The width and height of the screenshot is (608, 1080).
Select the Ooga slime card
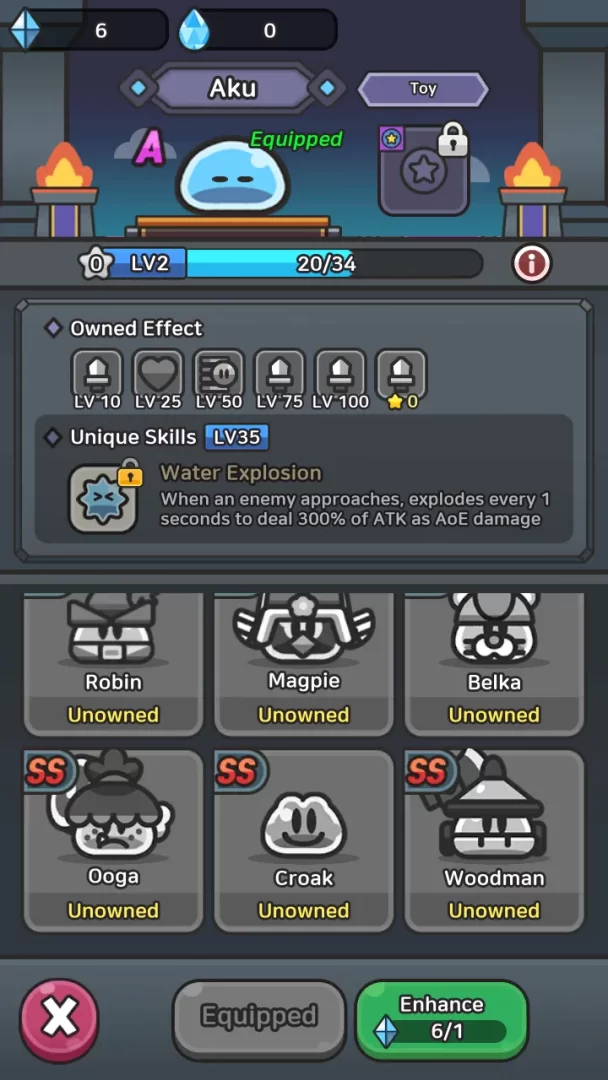(x=114, y=840)
